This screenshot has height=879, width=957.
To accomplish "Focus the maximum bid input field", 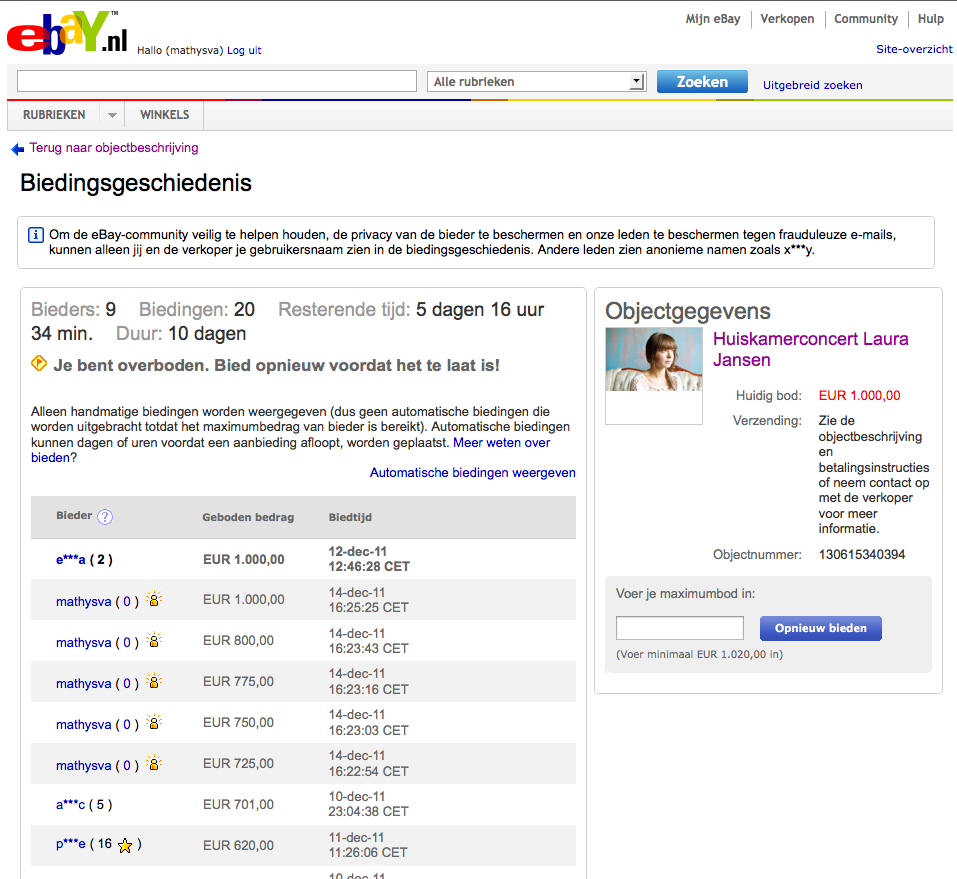I will tap(679, 628).
